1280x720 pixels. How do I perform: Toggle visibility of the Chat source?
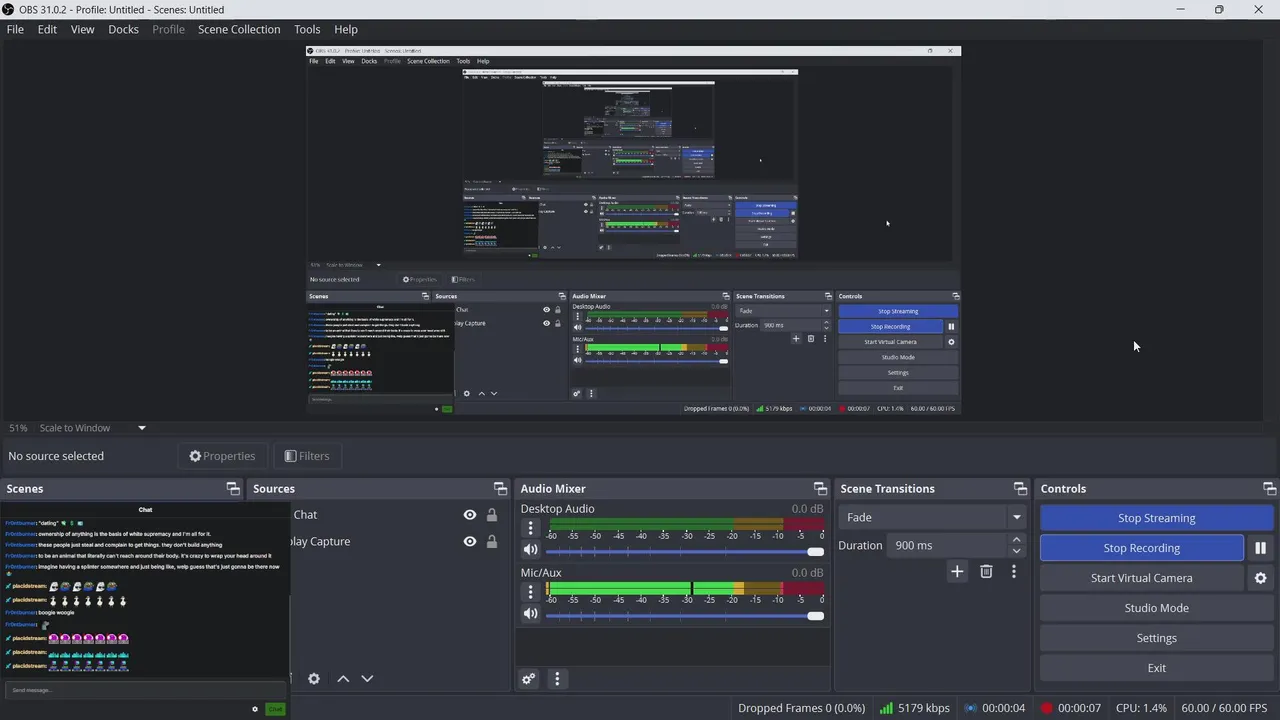tap(470, 515)
